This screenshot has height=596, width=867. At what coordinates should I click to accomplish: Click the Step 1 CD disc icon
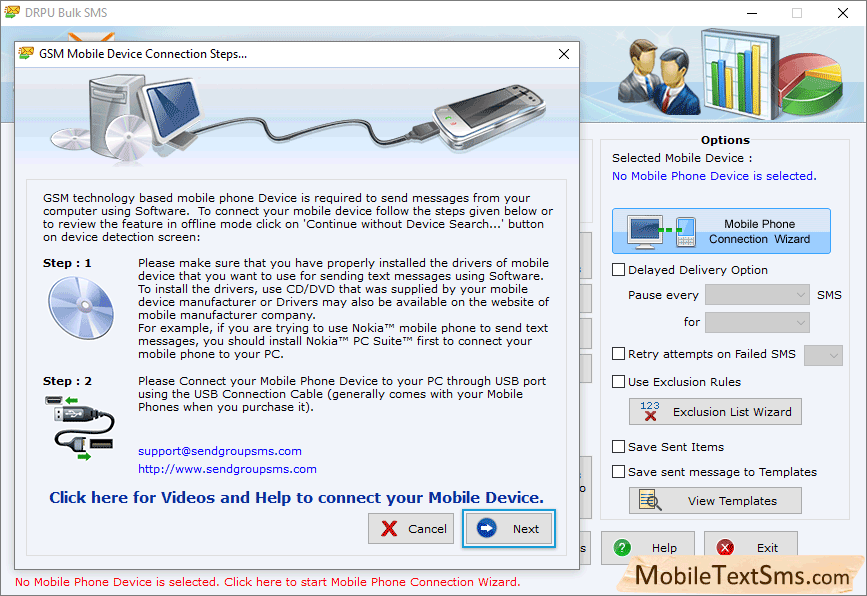pyautogui.click(x=81, y=308)
